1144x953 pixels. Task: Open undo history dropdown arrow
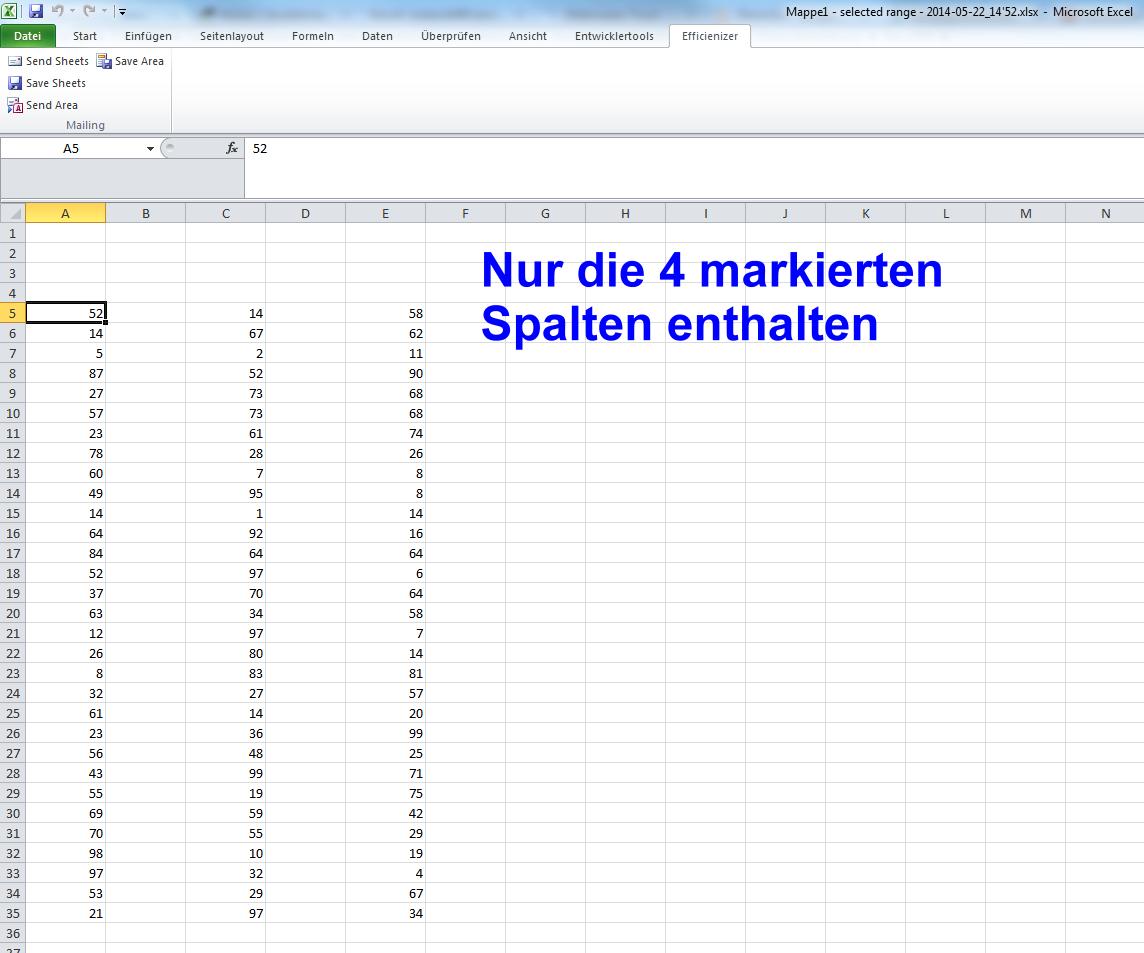pos(72,11)
